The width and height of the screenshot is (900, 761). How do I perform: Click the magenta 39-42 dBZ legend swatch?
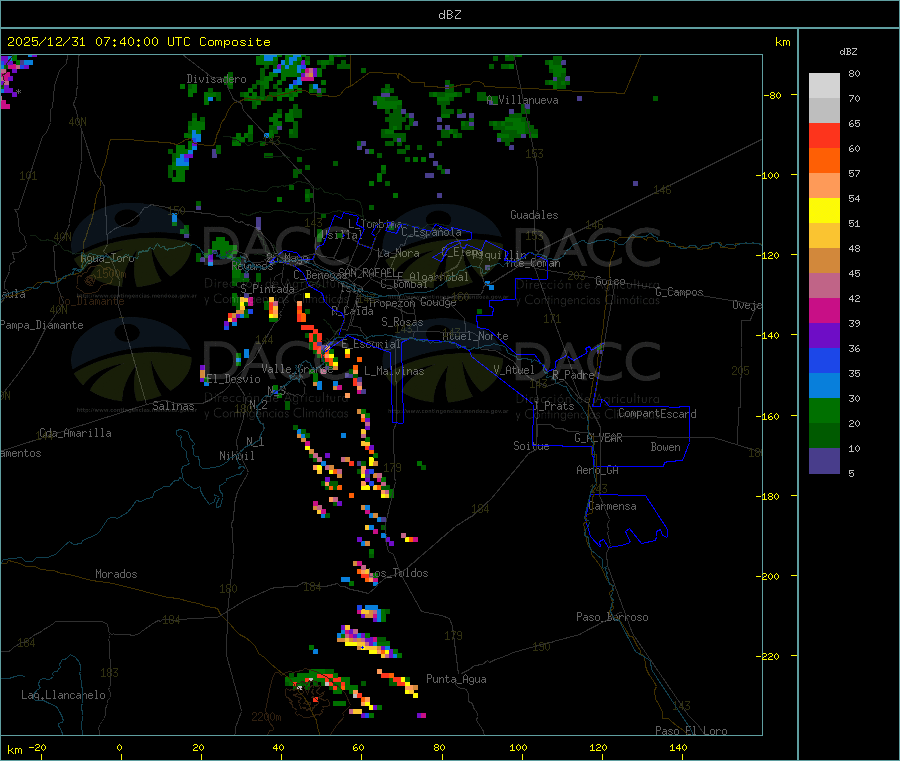[824, 310]
